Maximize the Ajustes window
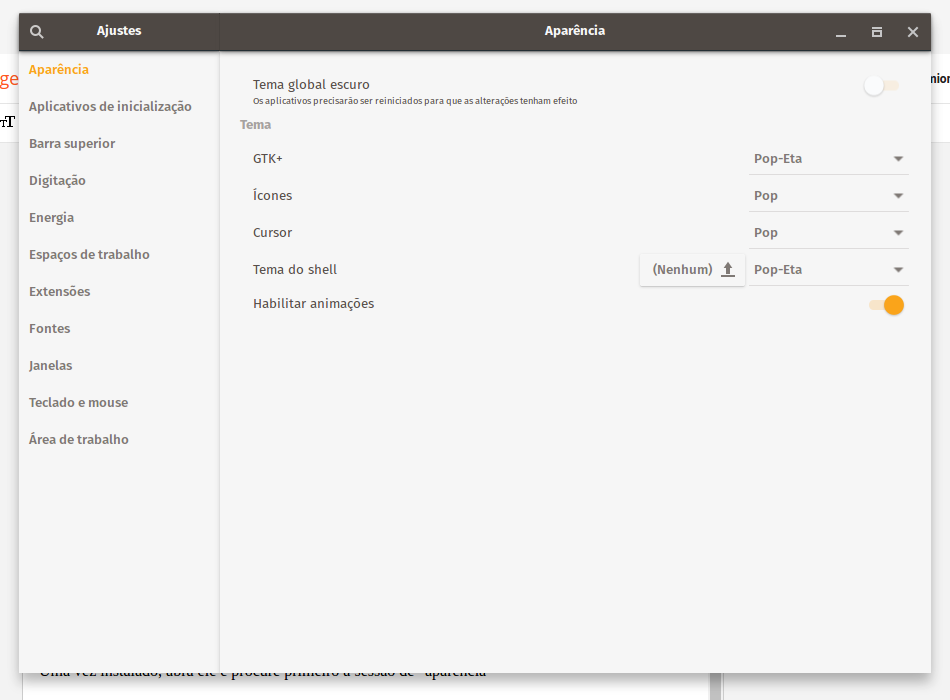The width and height of the screenshot is (950, 700). click(x=877, y=32)
